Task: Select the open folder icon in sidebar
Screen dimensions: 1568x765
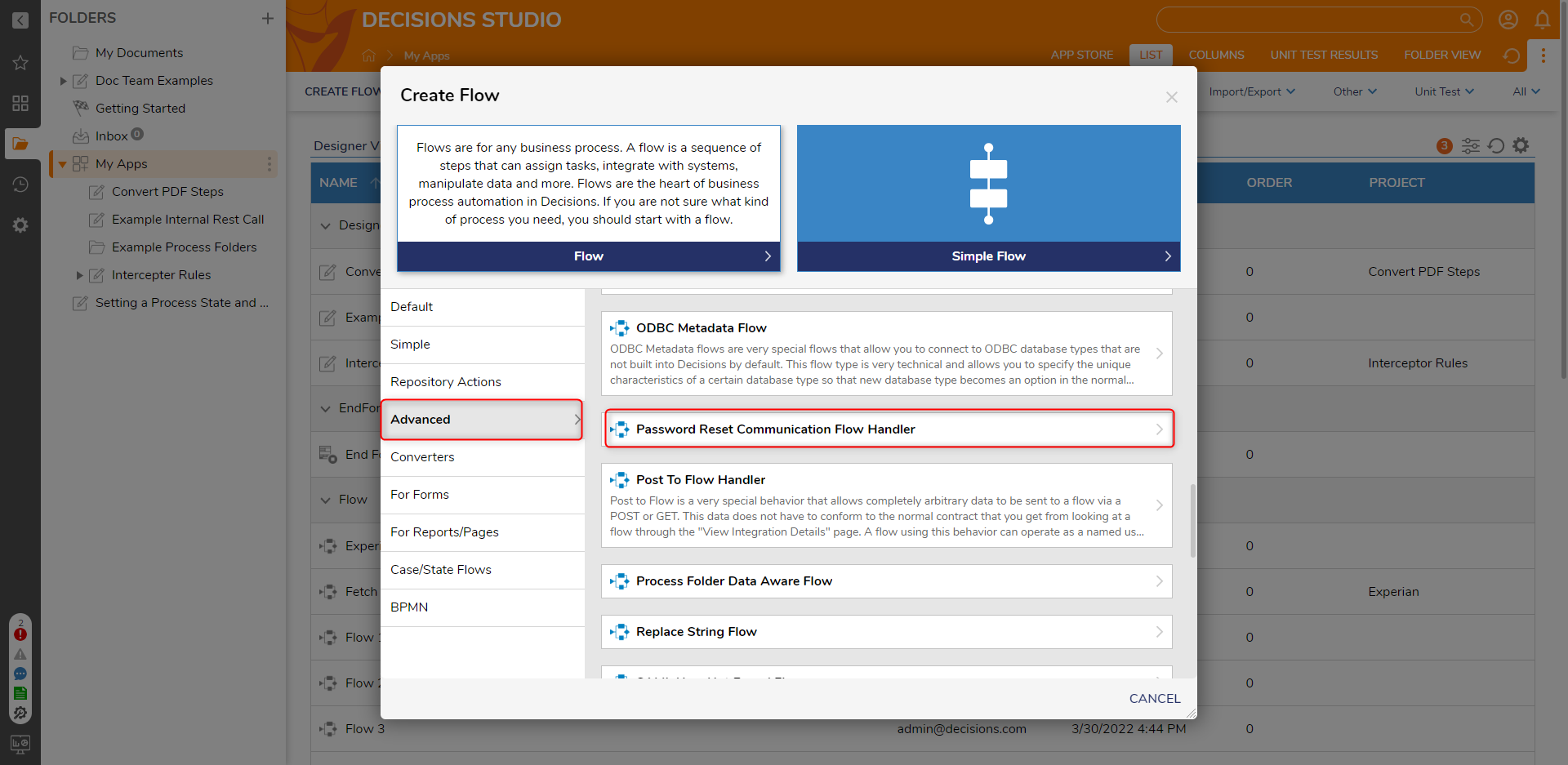Action: [x=20, y=144]
